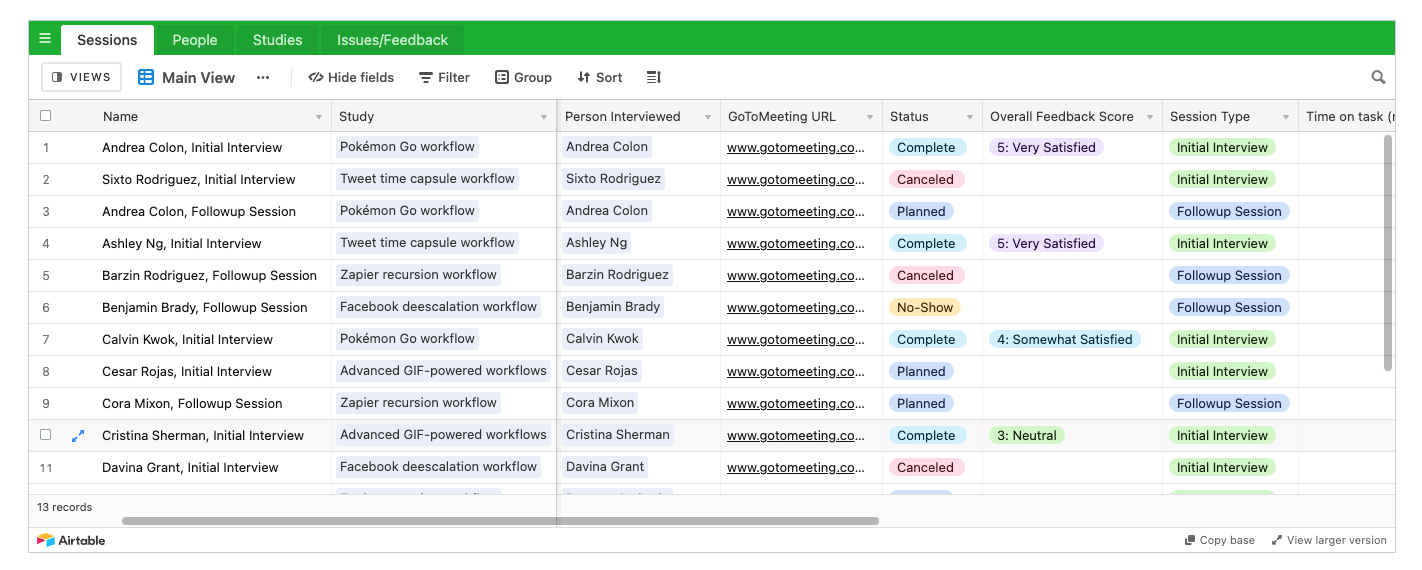Viewport: 1422px width, 570px height.
Task: Open the Status column dropdown arrow
Action: [x=969, y=117]
